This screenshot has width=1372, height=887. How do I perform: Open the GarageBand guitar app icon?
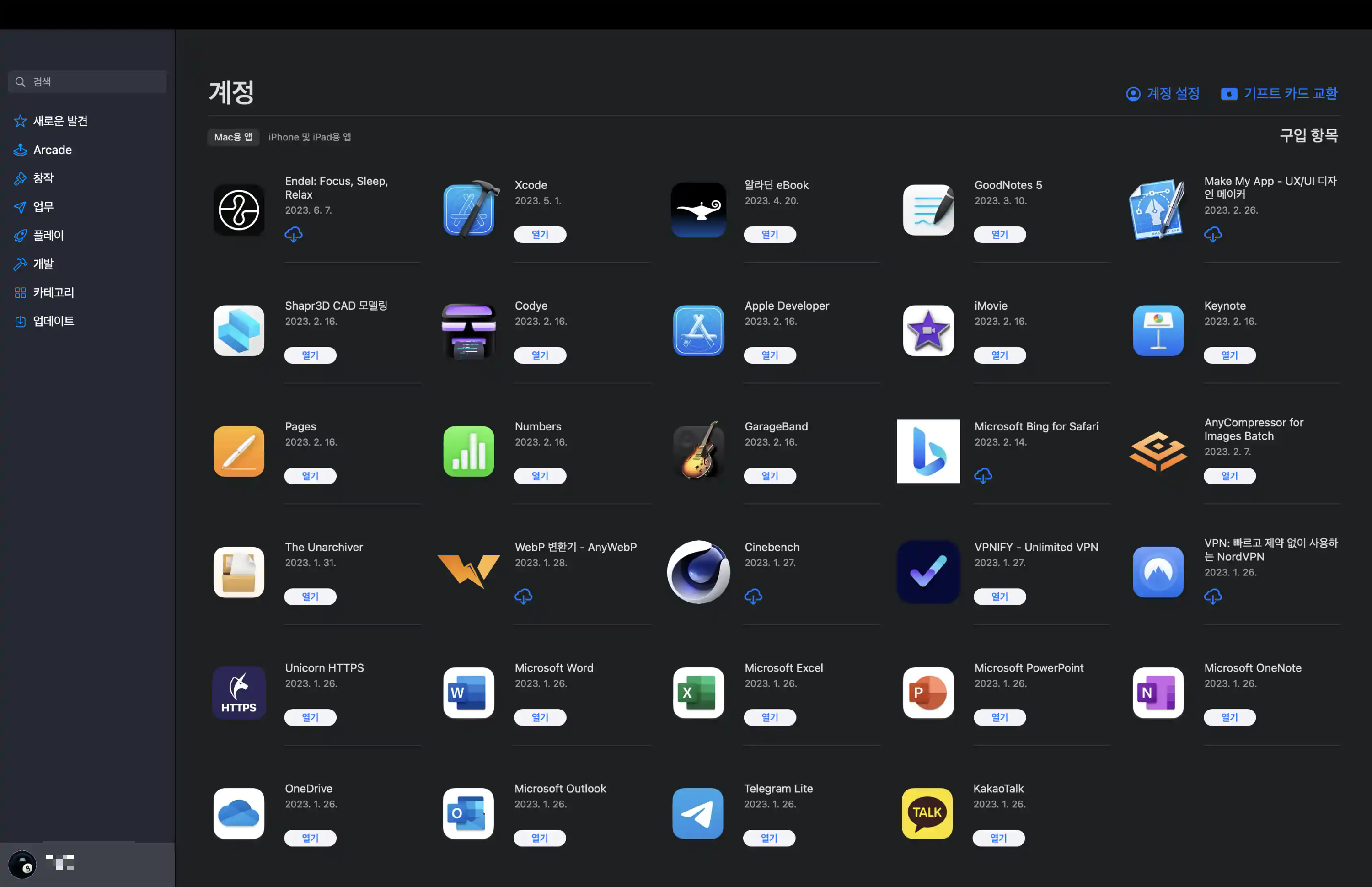pyautogui.click(x=698, y=451)
